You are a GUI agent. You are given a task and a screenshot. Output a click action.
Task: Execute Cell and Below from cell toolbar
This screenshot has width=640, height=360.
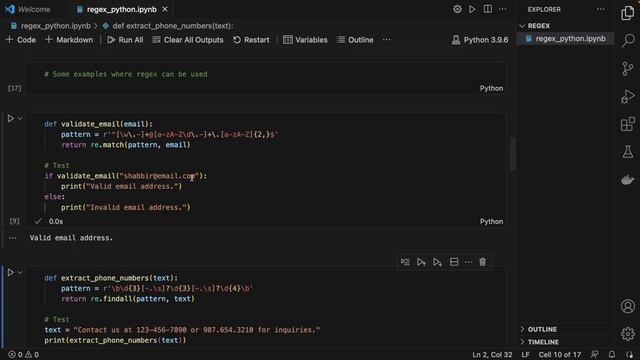point(437,262)
